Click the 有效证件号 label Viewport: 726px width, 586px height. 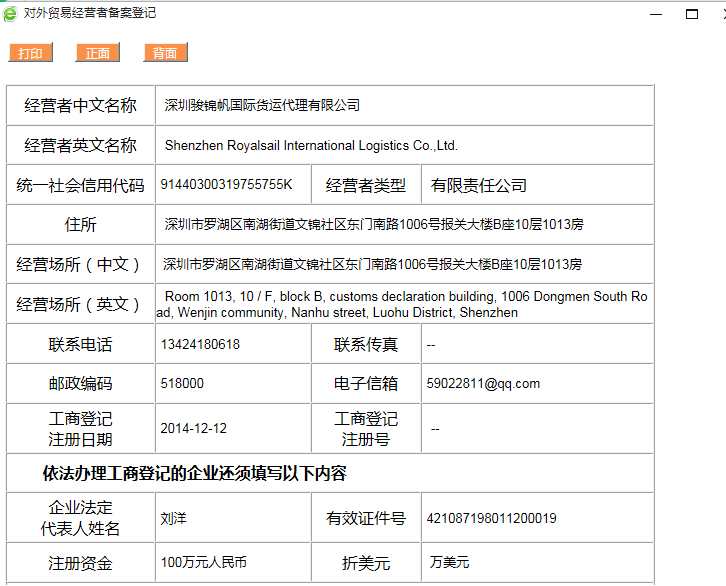366,518
